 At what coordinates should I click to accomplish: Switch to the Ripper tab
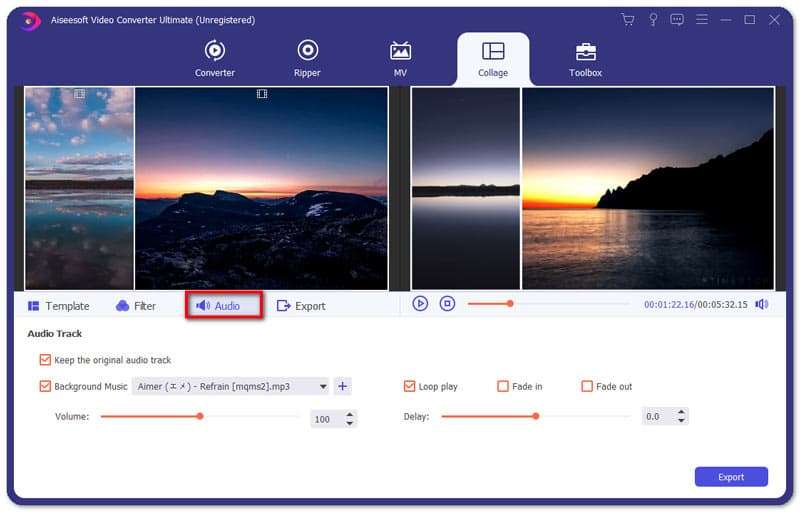click(307, 59)
